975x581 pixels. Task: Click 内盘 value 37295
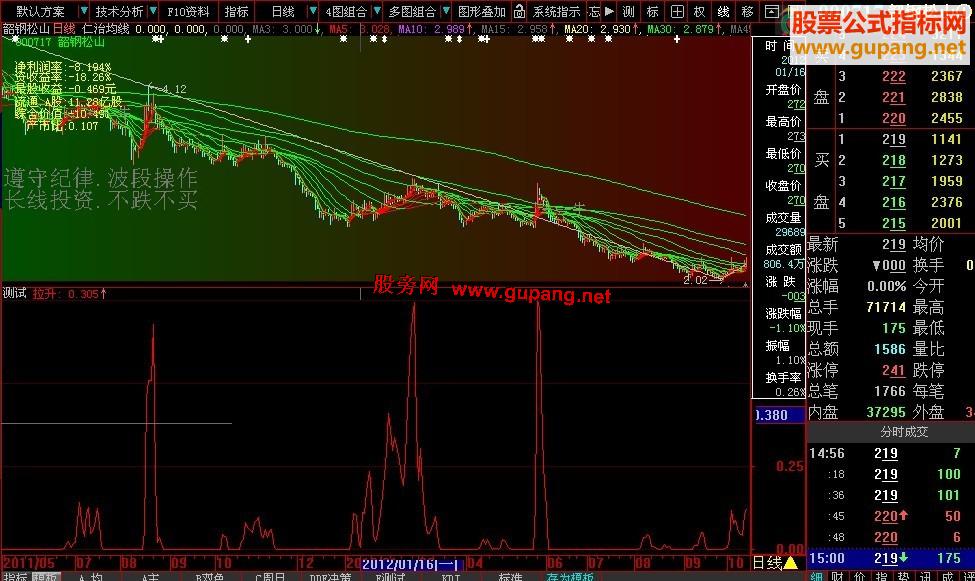886,412
